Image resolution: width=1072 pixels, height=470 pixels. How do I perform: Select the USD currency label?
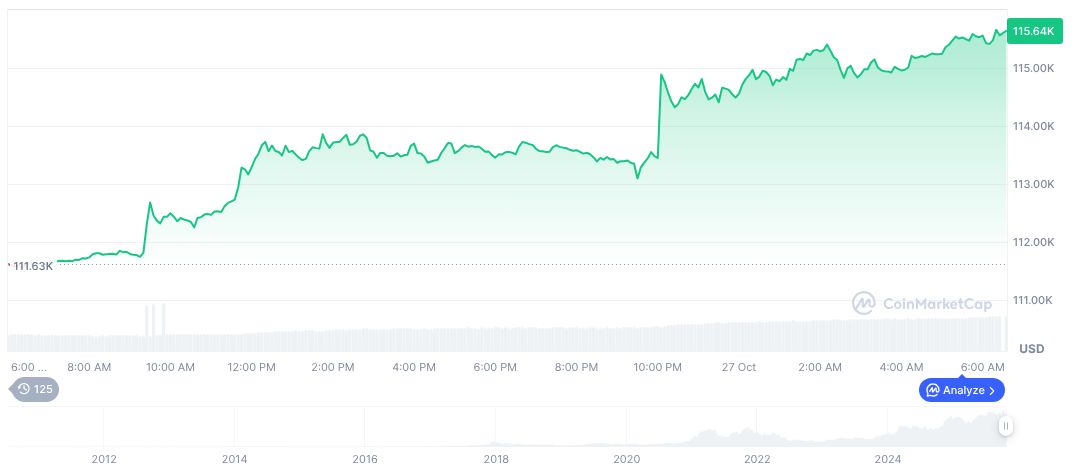pyautogui.click(x=1031, y=349)
